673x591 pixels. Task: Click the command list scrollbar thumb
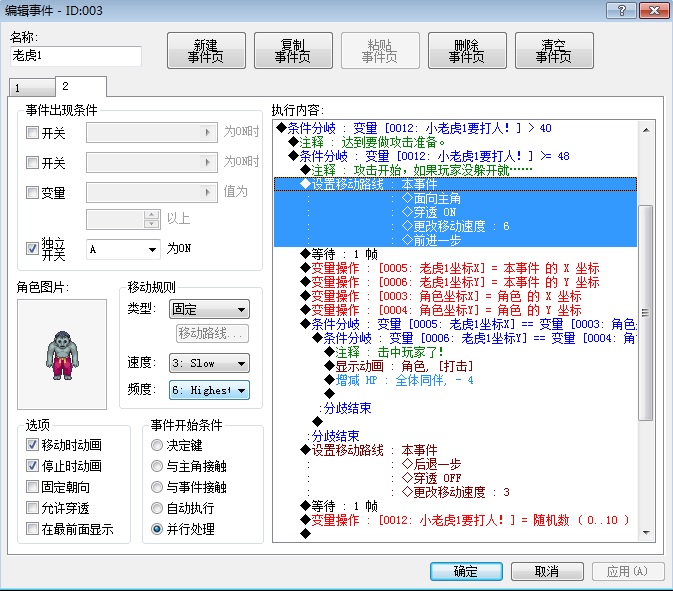646,313
